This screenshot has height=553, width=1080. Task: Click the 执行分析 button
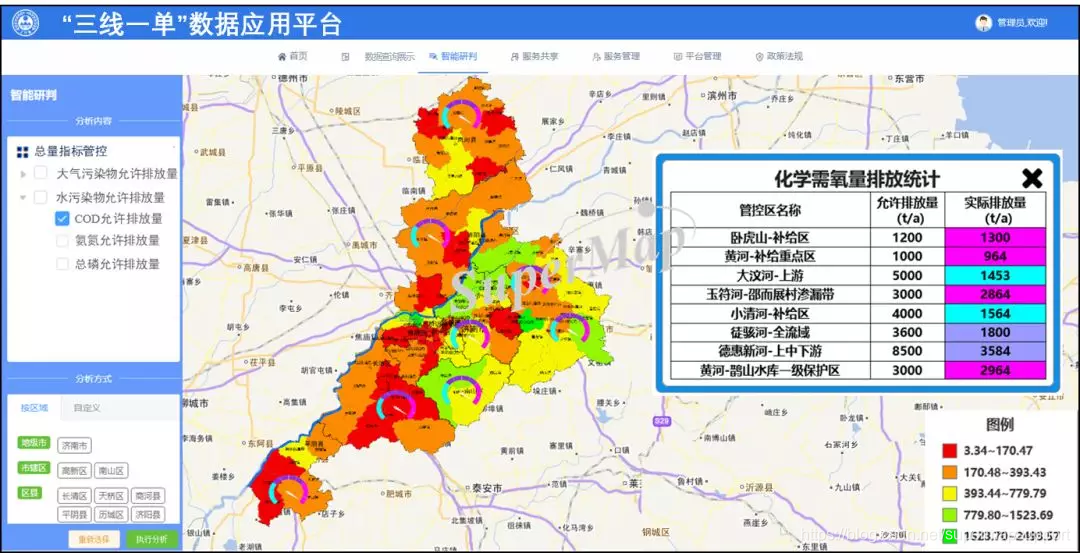[x=152, y=539]
